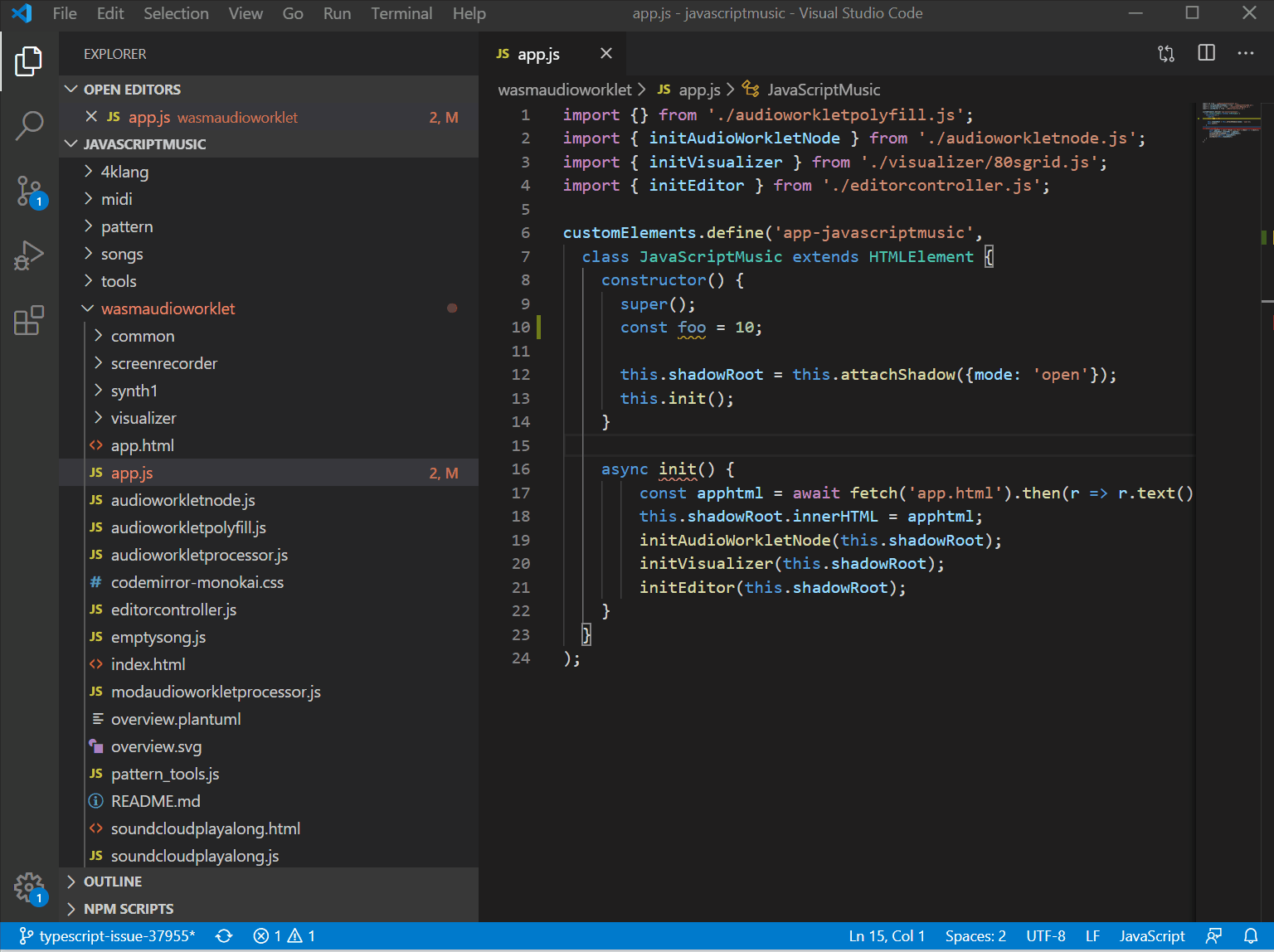
Task: Open audioworkletnode.js file
Action: 269,500
